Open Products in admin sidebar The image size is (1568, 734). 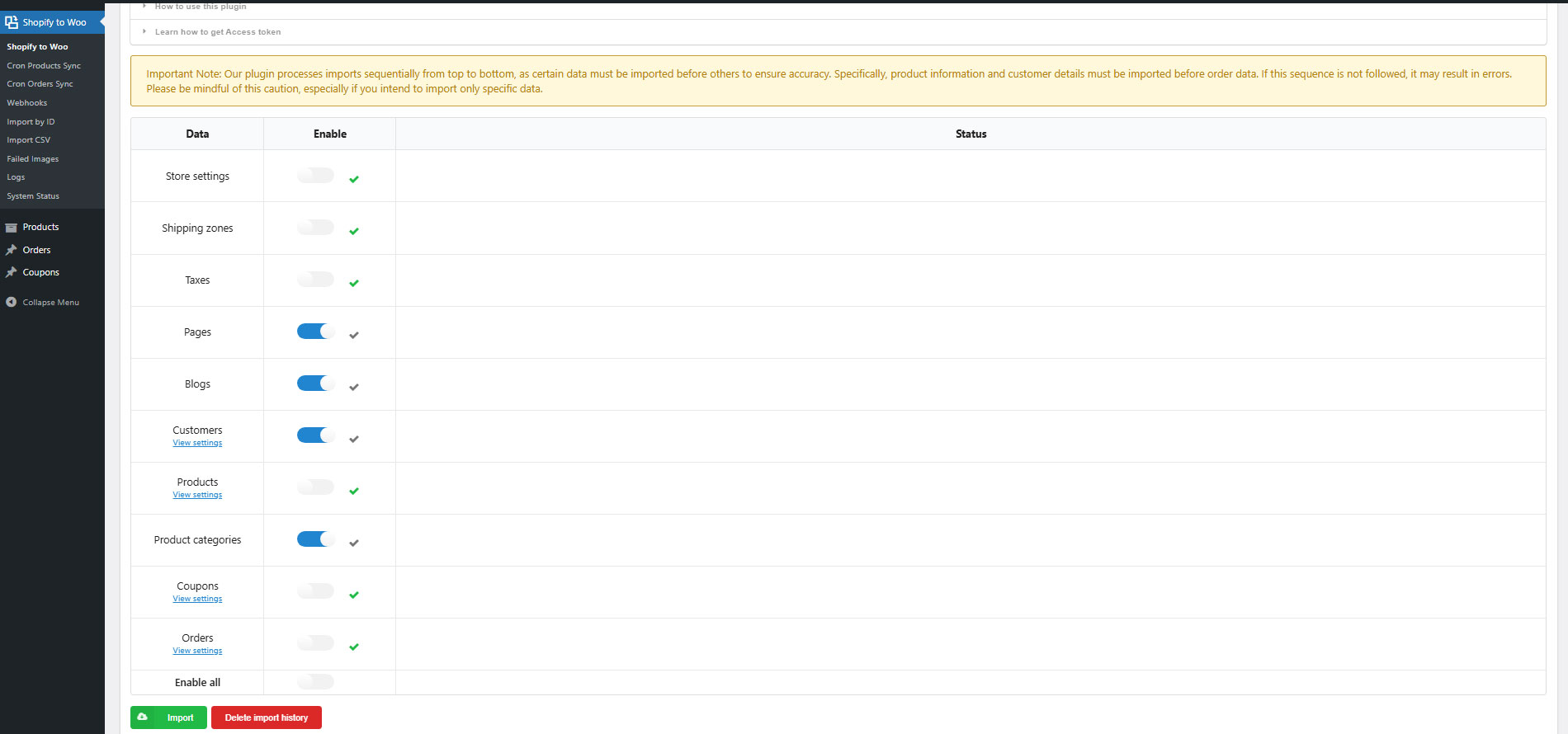(40, 227)
